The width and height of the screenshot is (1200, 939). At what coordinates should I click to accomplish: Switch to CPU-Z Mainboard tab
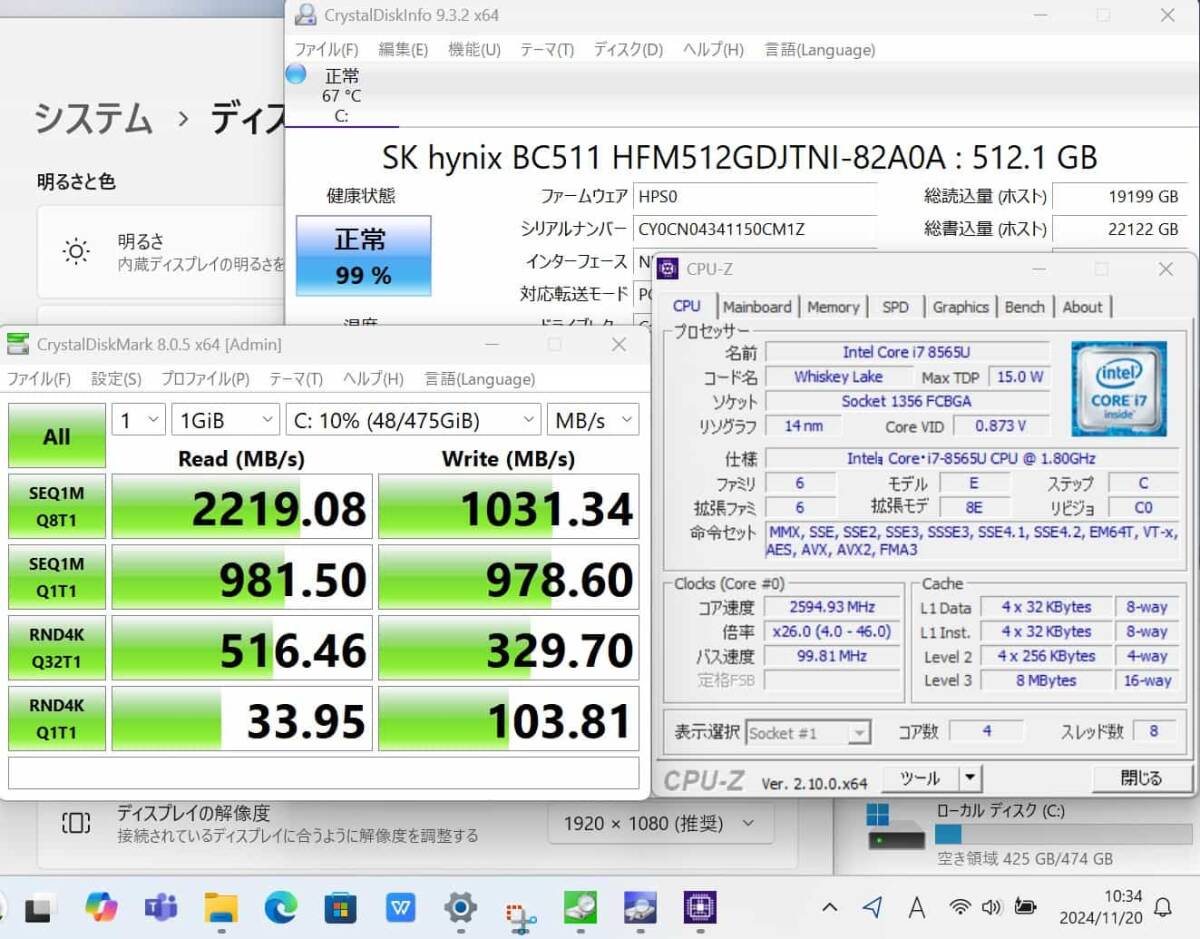757,307
